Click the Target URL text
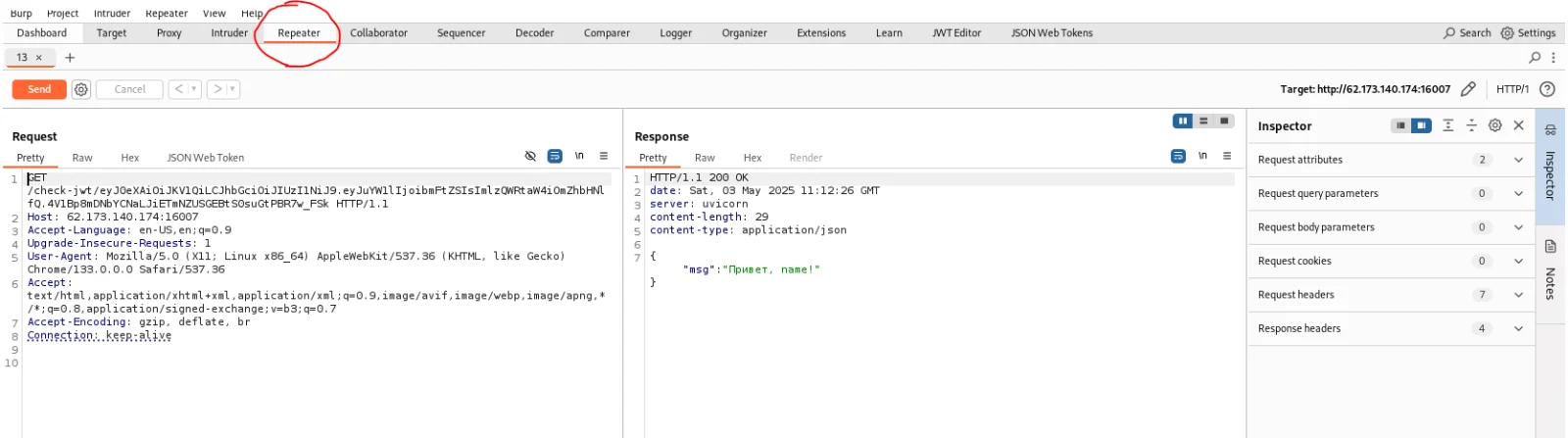 tap(1365, 89)
